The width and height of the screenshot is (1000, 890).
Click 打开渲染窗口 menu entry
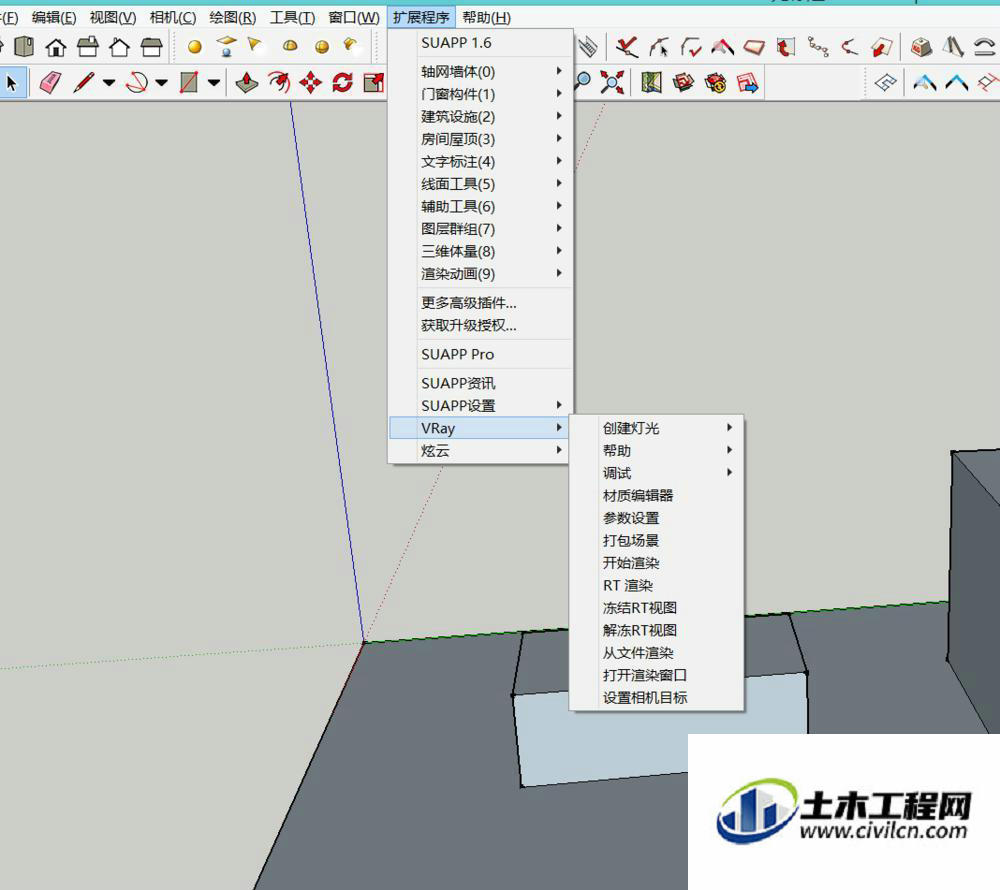657,675
